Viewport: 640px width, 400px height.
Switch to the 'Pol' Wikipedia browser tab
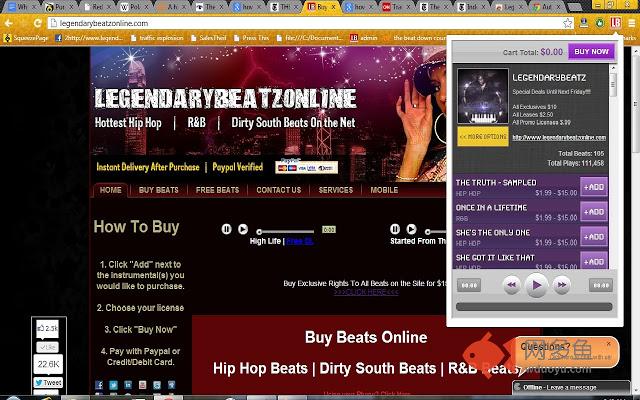[x=135, y=7]
